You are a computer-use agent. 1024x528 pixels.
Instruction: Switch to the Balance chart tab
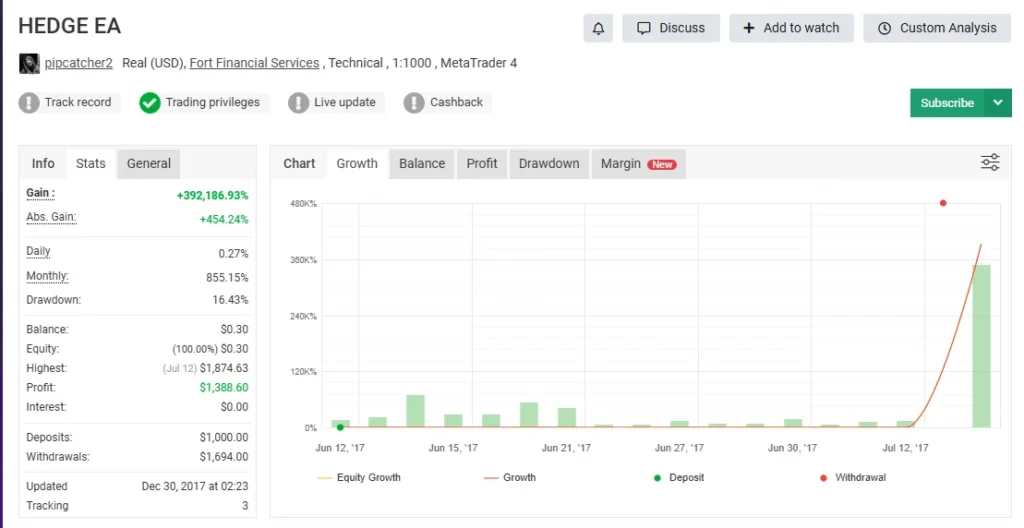(422, 164)
